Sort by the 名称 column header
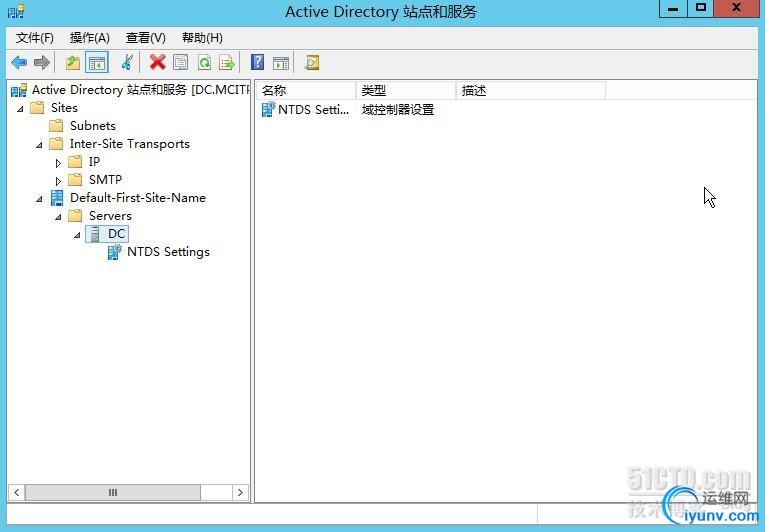This screenshot has width=765, height=532. pos(306,90)
